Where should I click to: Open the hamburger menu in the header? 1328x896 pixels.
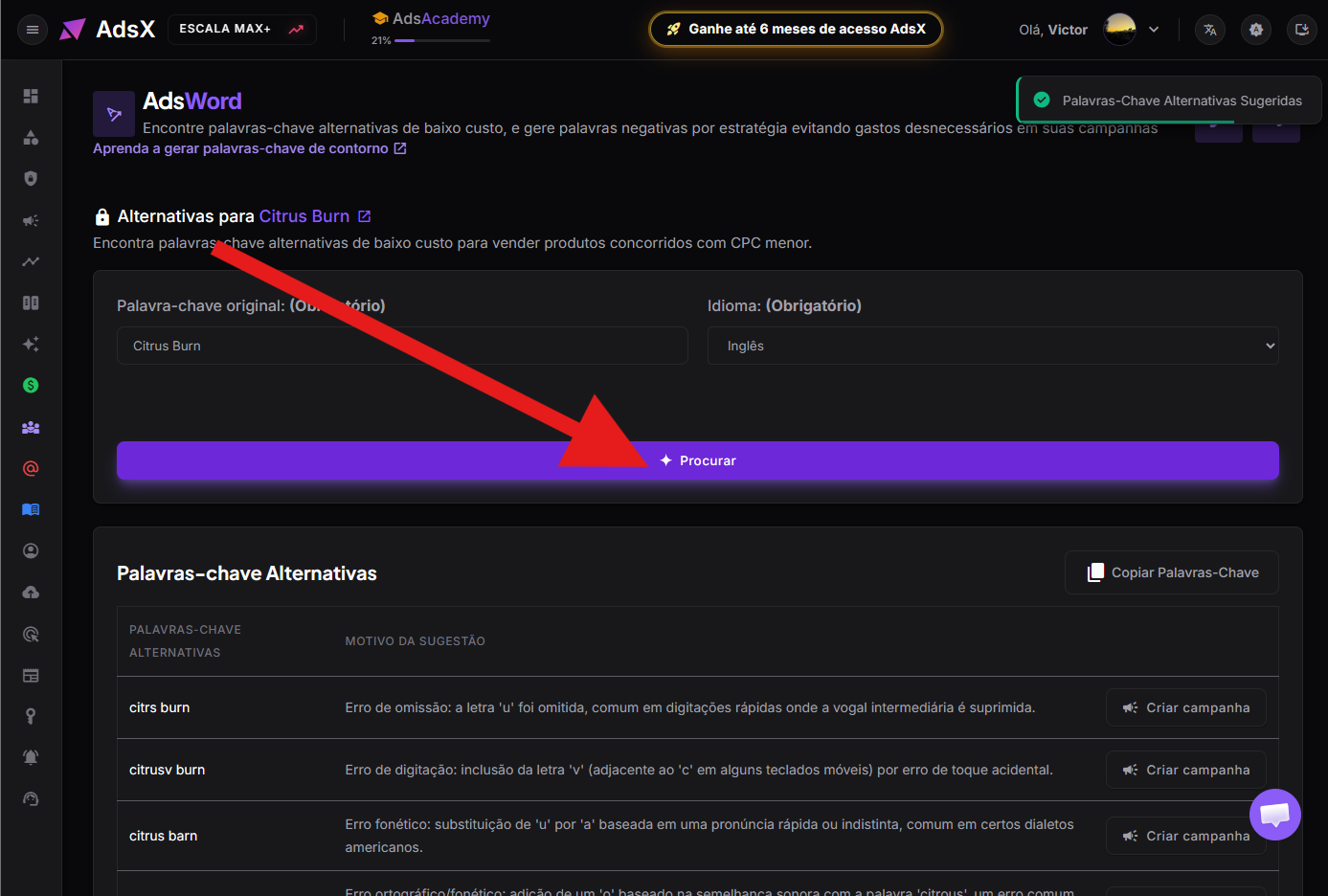[33, 30]
